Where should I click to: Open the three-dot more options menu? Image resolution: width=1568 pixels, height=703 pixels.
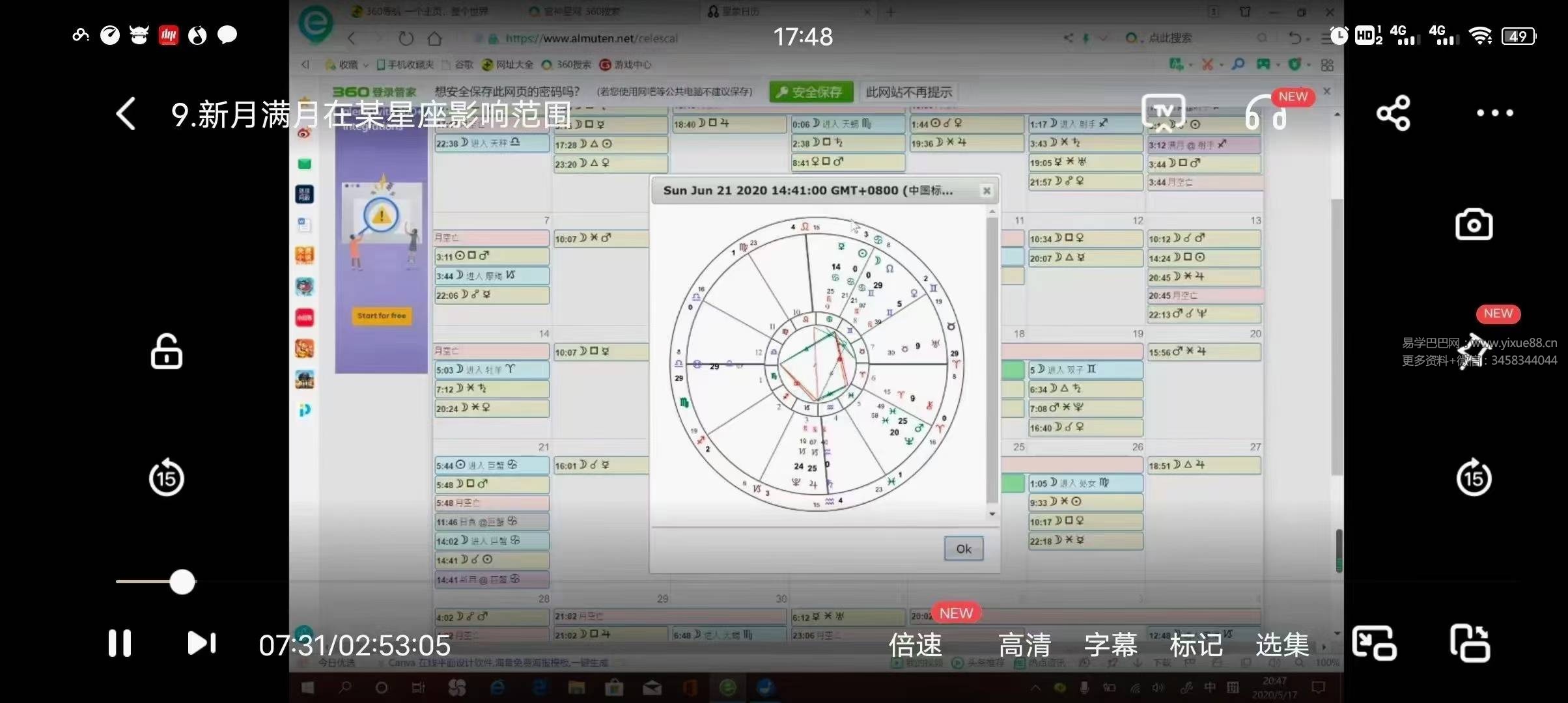point(1494,113)
